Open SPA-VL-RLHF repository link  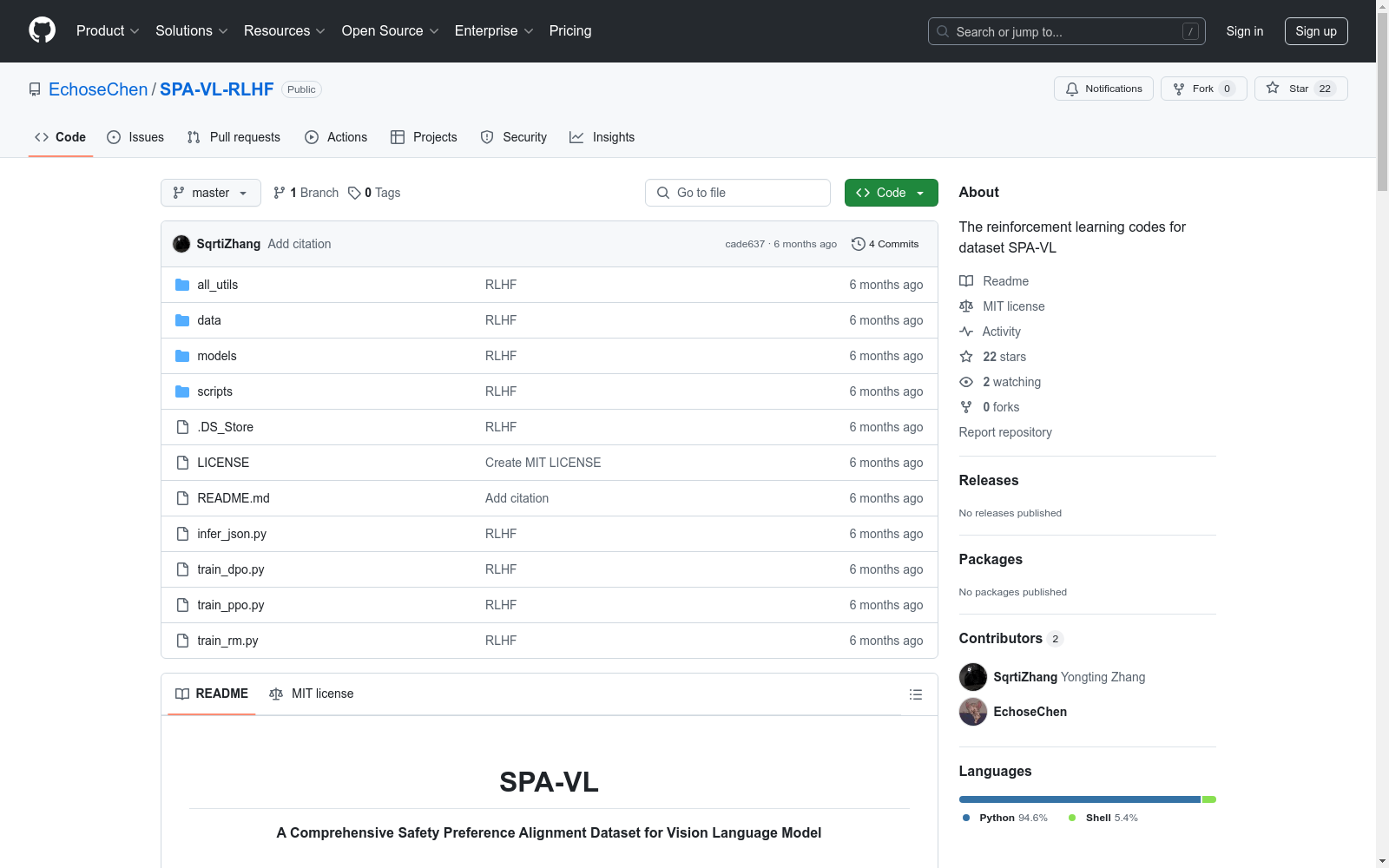(217, 89)
